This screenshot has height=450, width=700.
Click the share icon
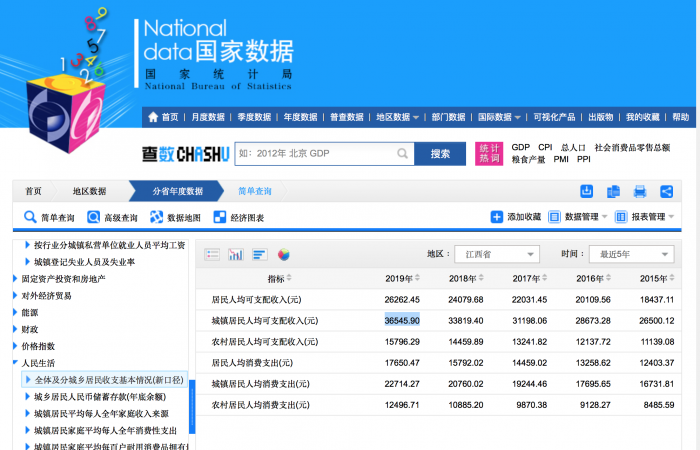(x=666, y=191)
